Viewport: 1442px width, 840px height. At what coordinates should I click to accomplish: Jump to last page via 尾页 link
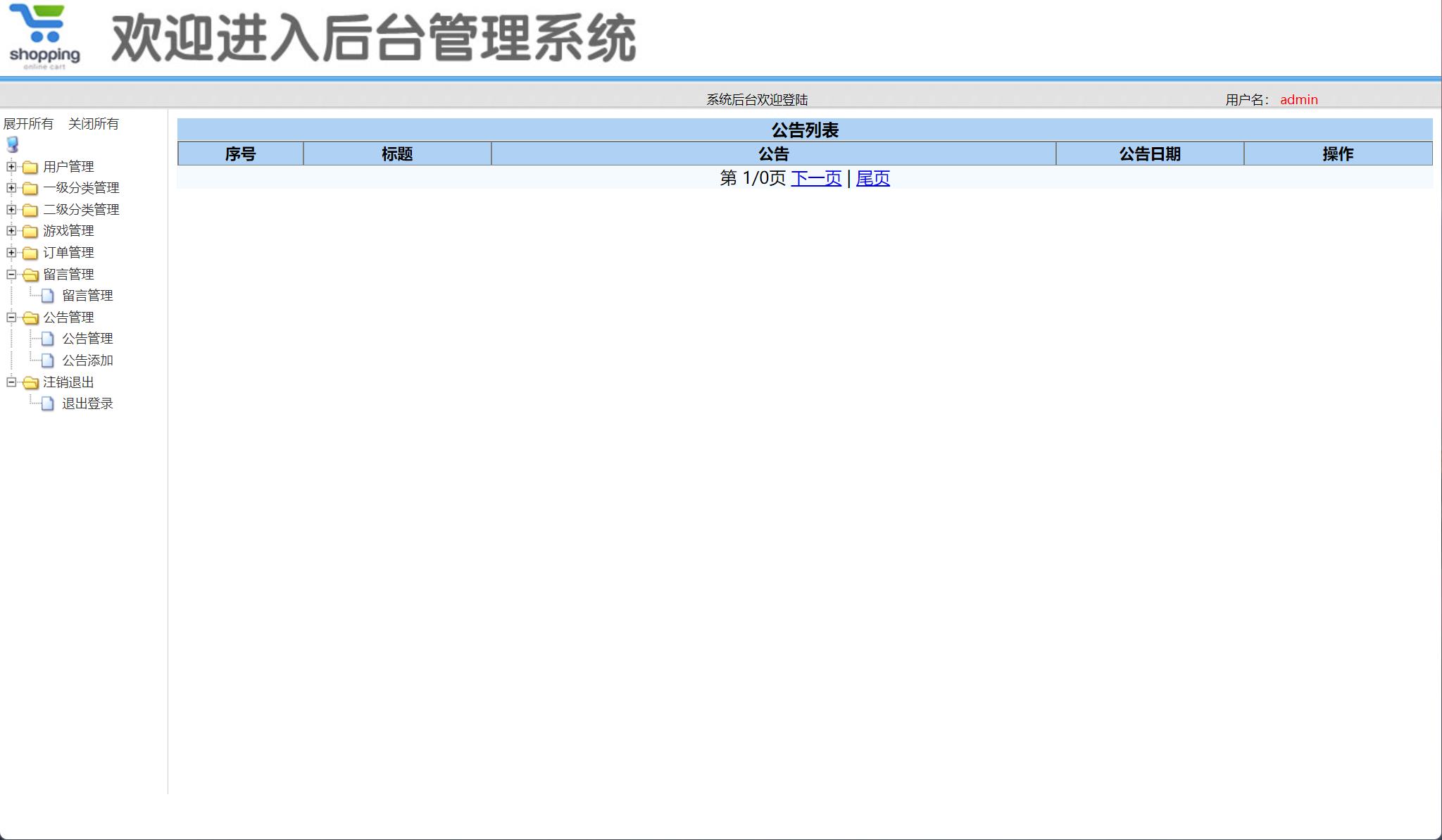872,178
